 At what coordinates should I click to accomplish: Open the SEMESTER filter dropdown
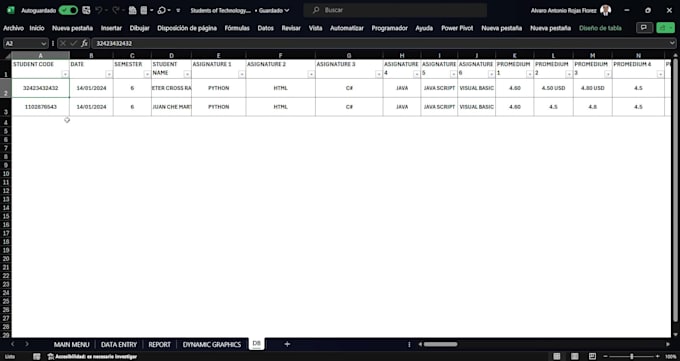click(x=147, y=74)
